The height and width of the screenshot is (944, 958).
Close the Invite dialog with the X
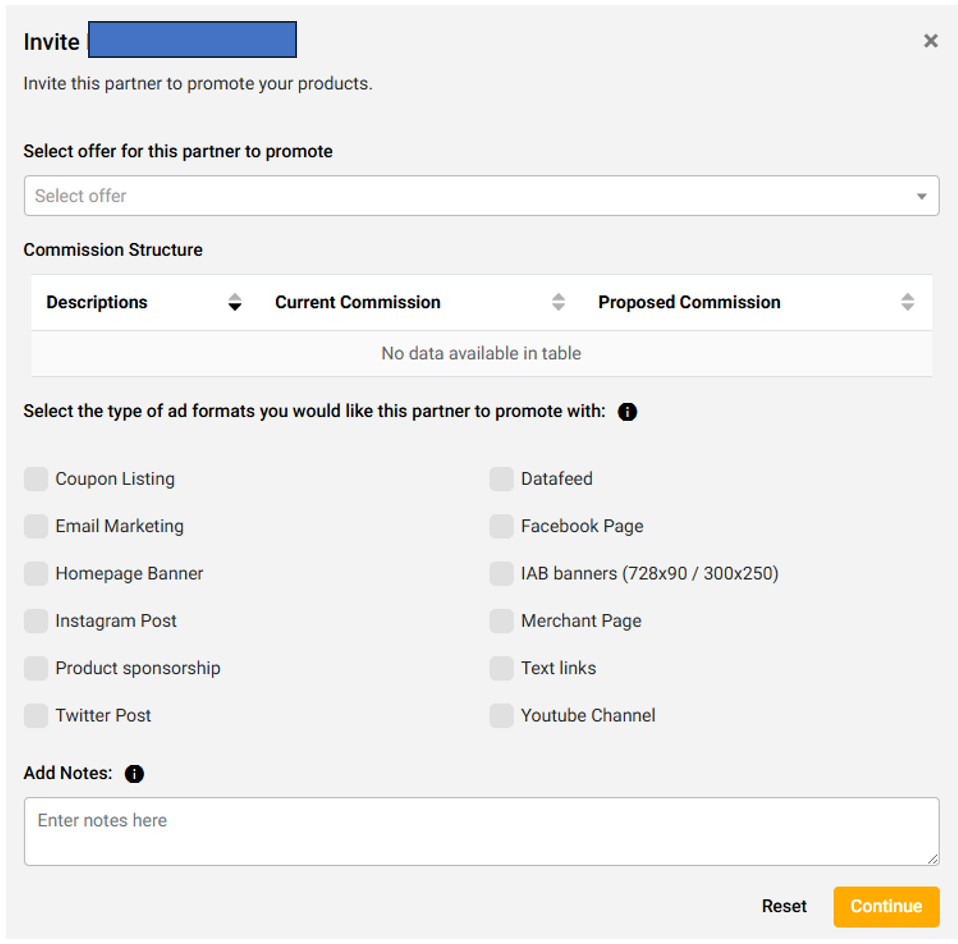930,41
